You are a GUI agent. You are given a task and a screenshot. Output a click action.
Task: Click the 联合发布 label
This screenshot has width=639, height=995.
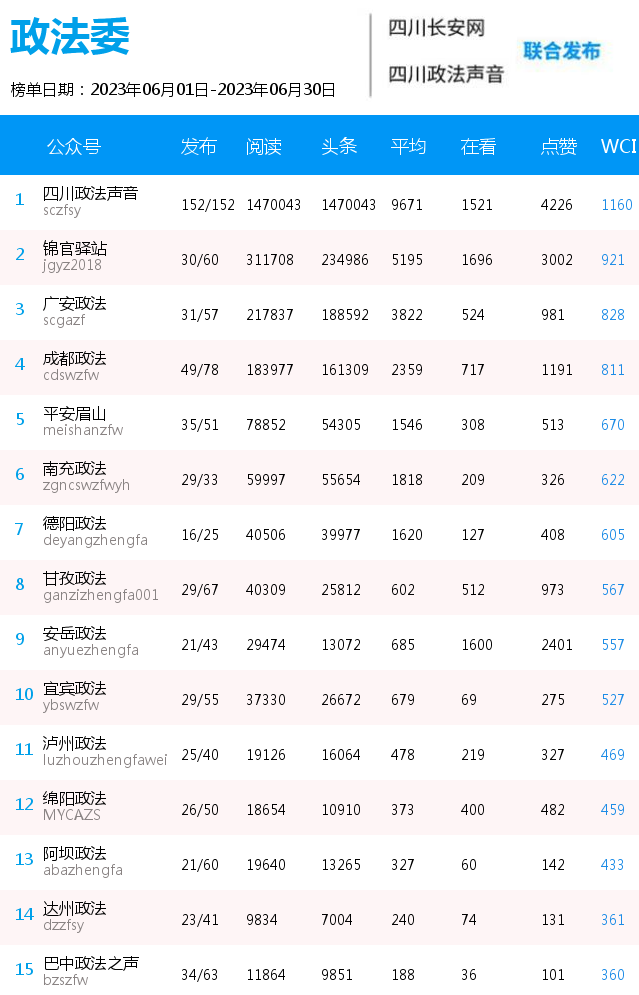[x=562, y=51]
